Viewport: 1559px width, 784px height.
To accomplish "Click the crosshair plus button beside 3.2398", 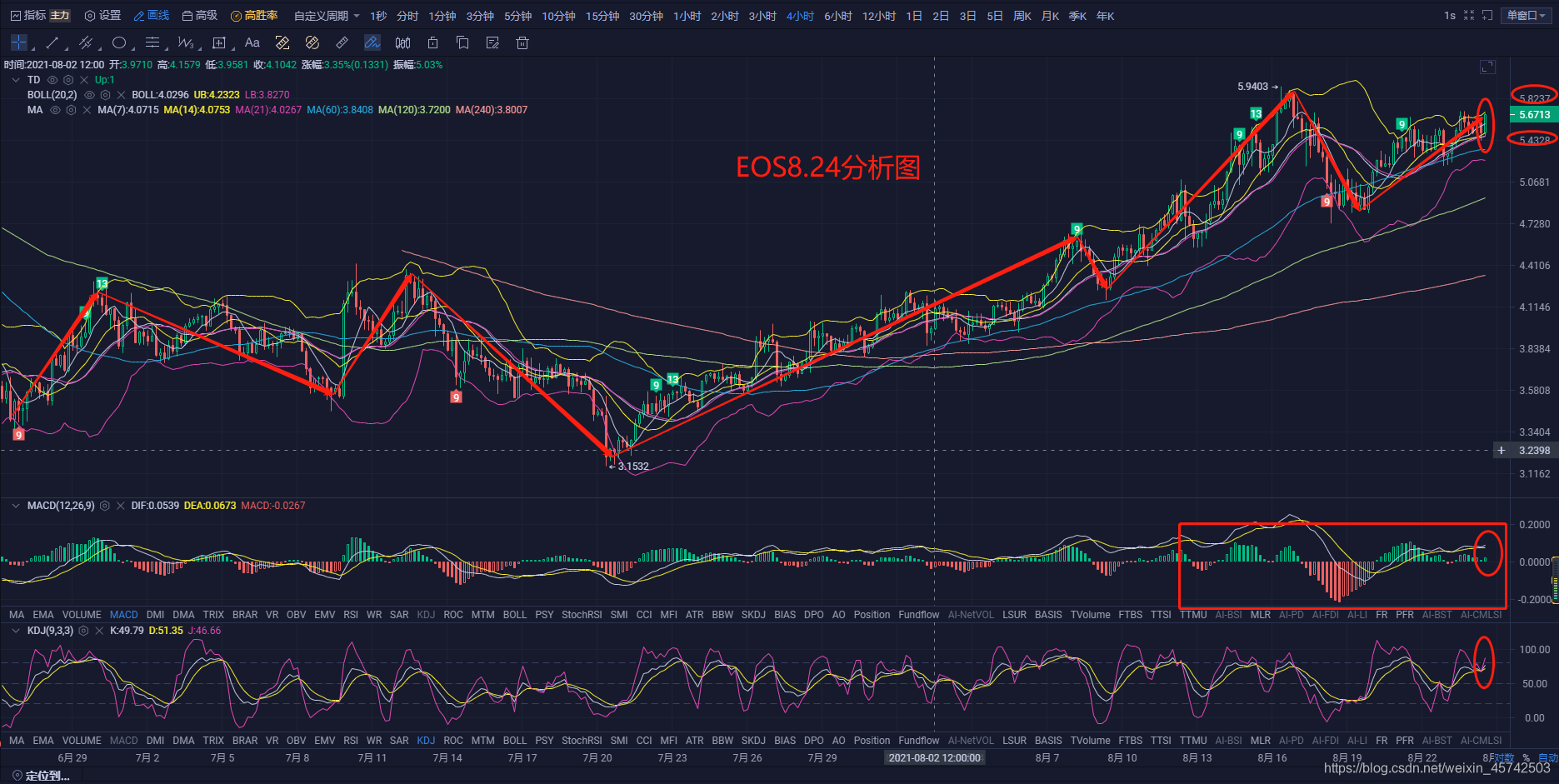I will coord(1502,451).
